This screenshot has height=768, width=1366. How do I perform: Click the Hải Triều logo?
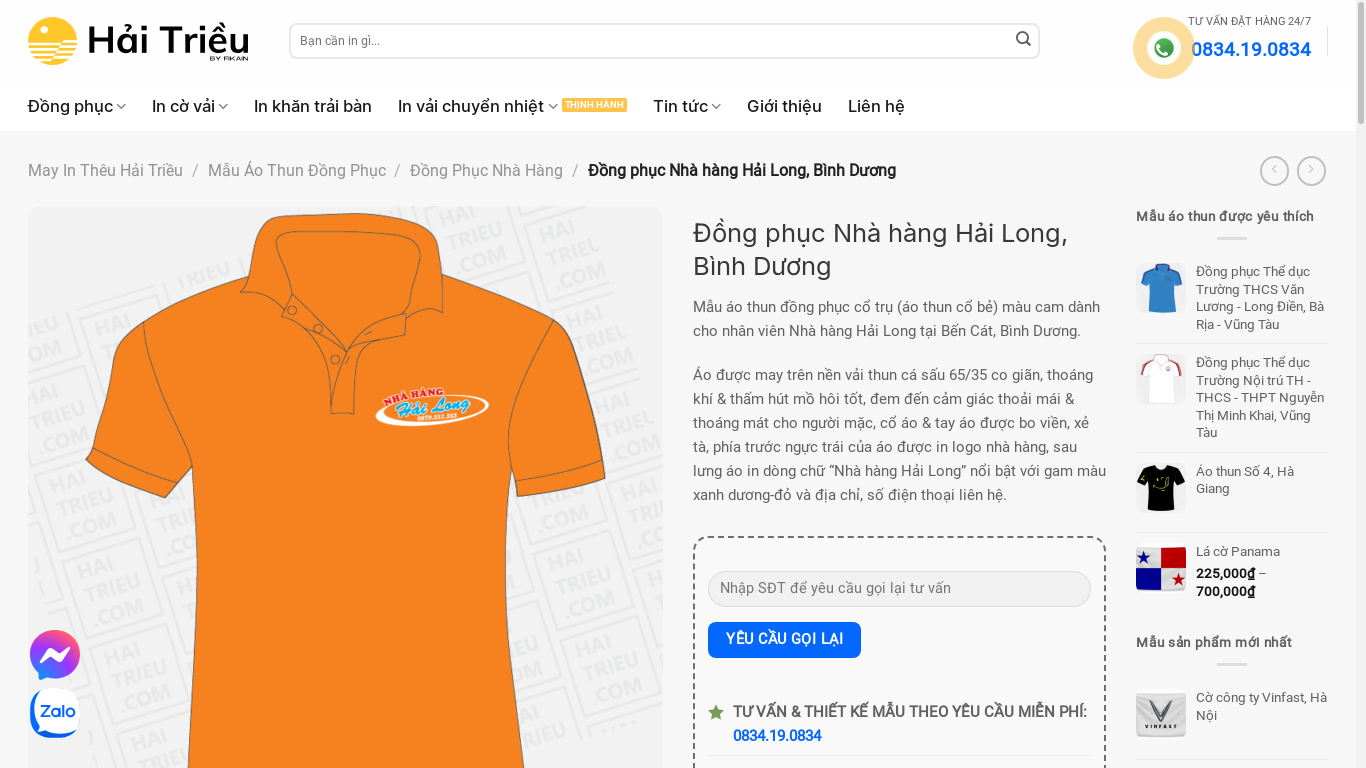pos(138,41)
